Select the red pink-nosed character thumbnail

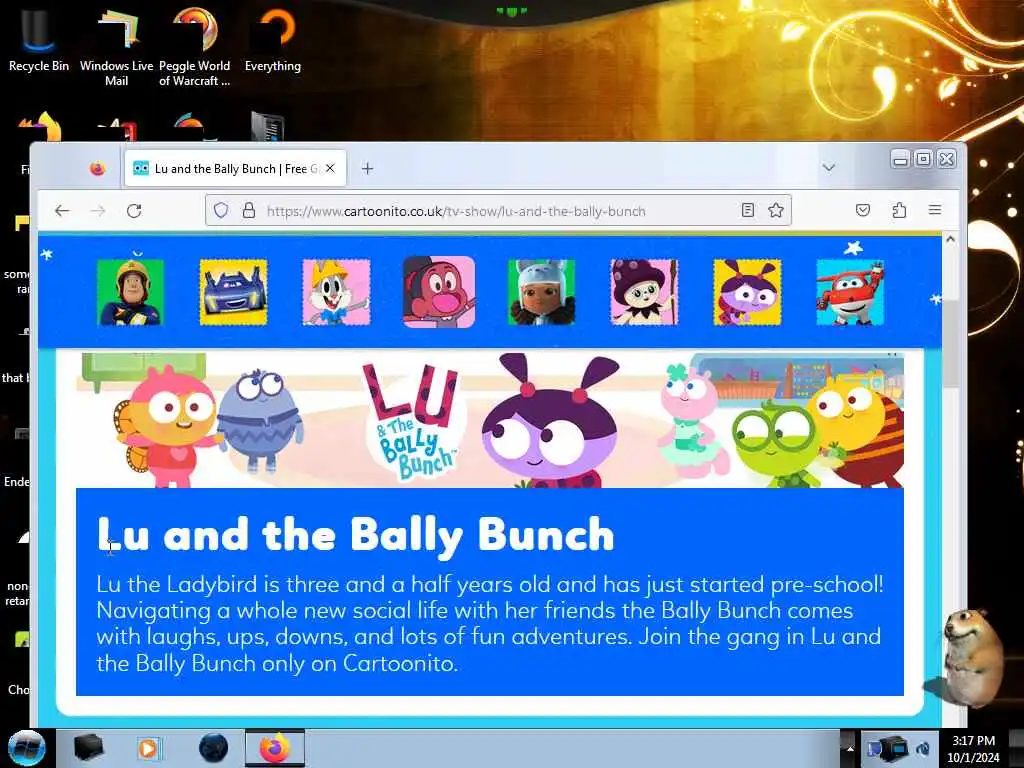point(439,292)
